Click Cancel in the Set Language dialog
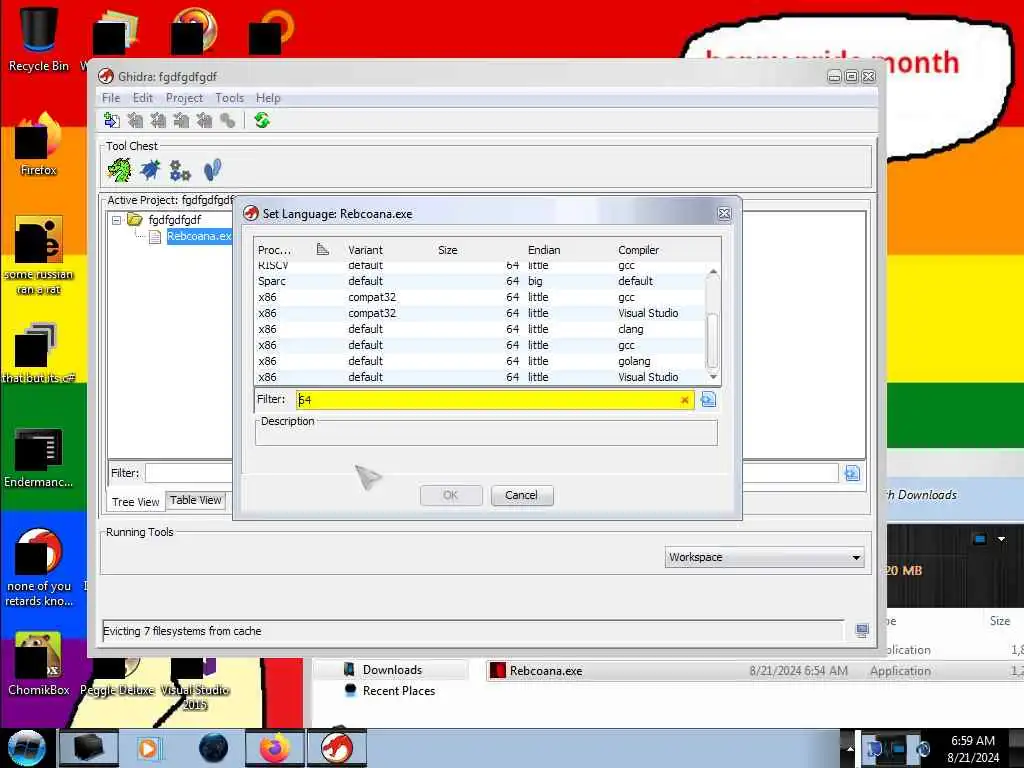 tap(522, 495)
